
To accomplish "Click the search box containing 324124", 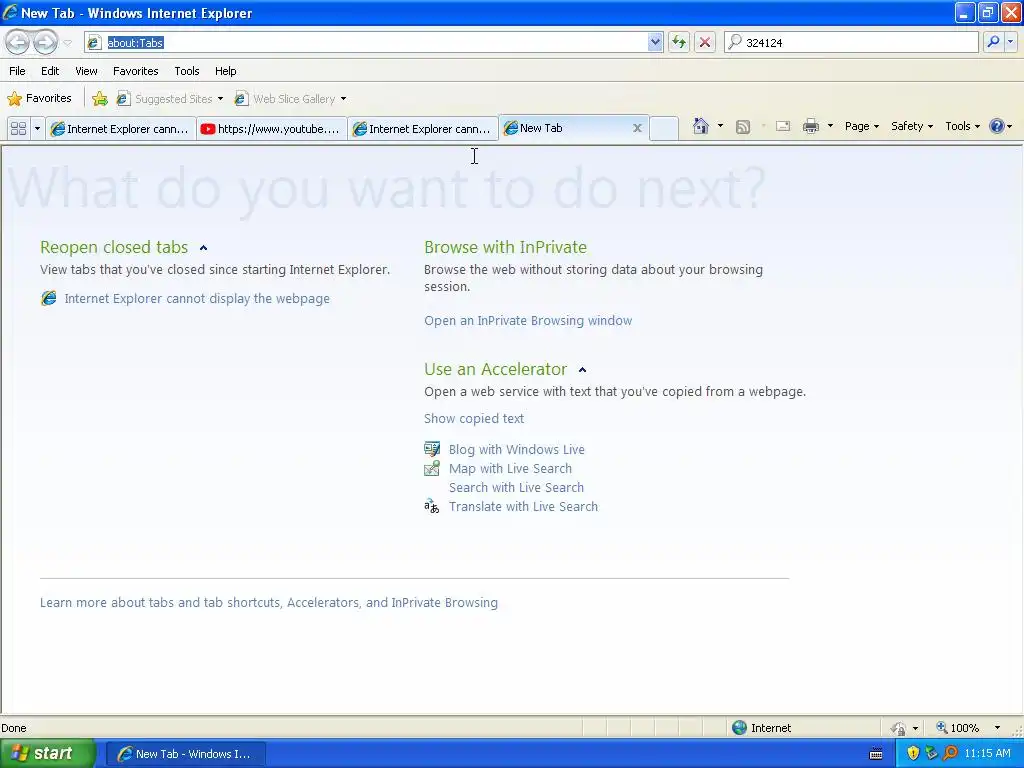I will 851,42.
